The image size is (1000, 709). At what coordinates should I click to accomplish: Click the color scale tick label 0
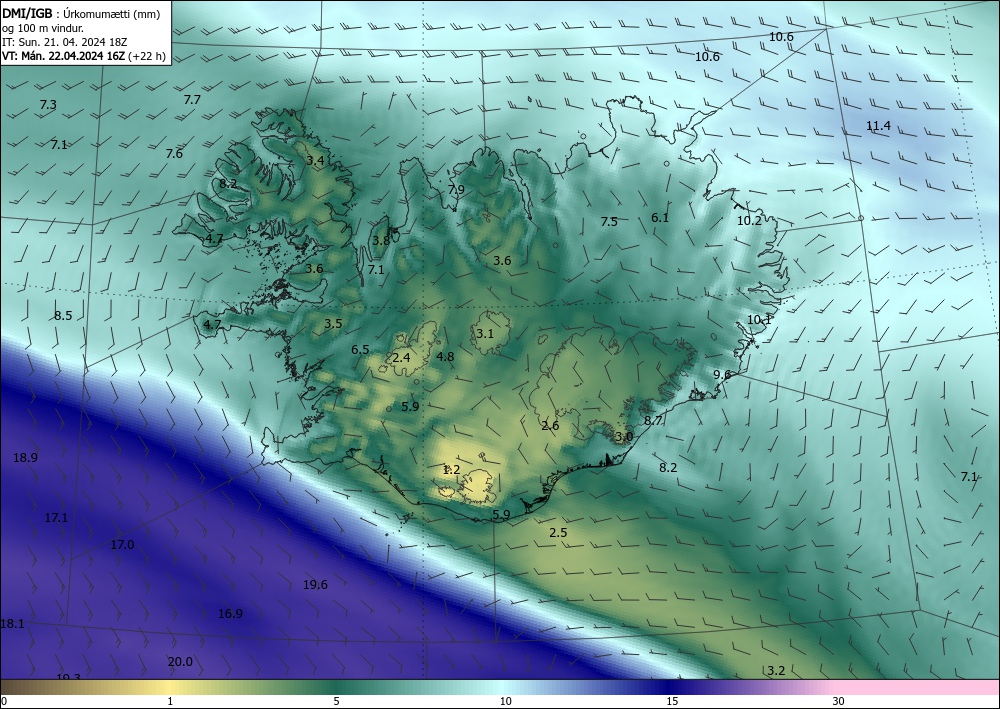tap(4, 702)
